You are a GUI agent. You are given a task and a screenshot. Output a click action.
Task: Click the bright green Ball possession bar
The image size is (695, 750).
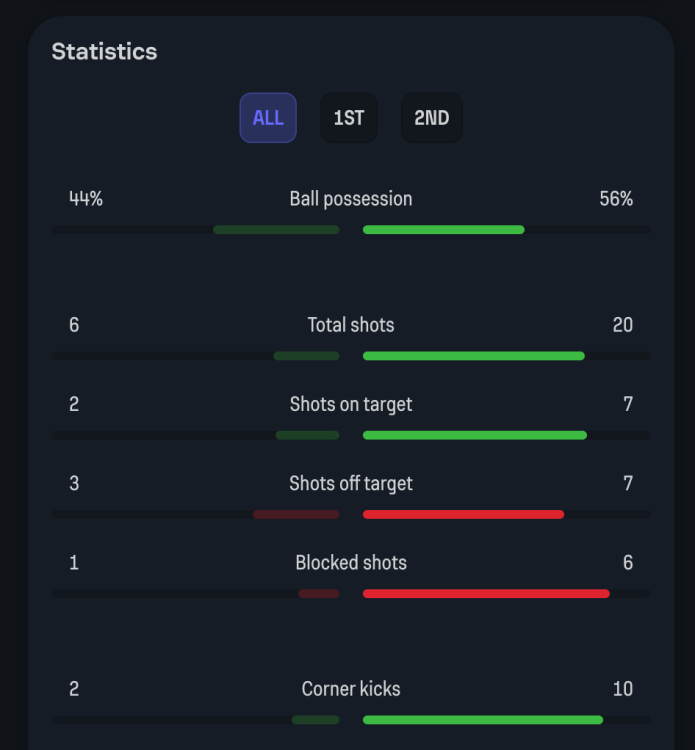pos(443,230)
